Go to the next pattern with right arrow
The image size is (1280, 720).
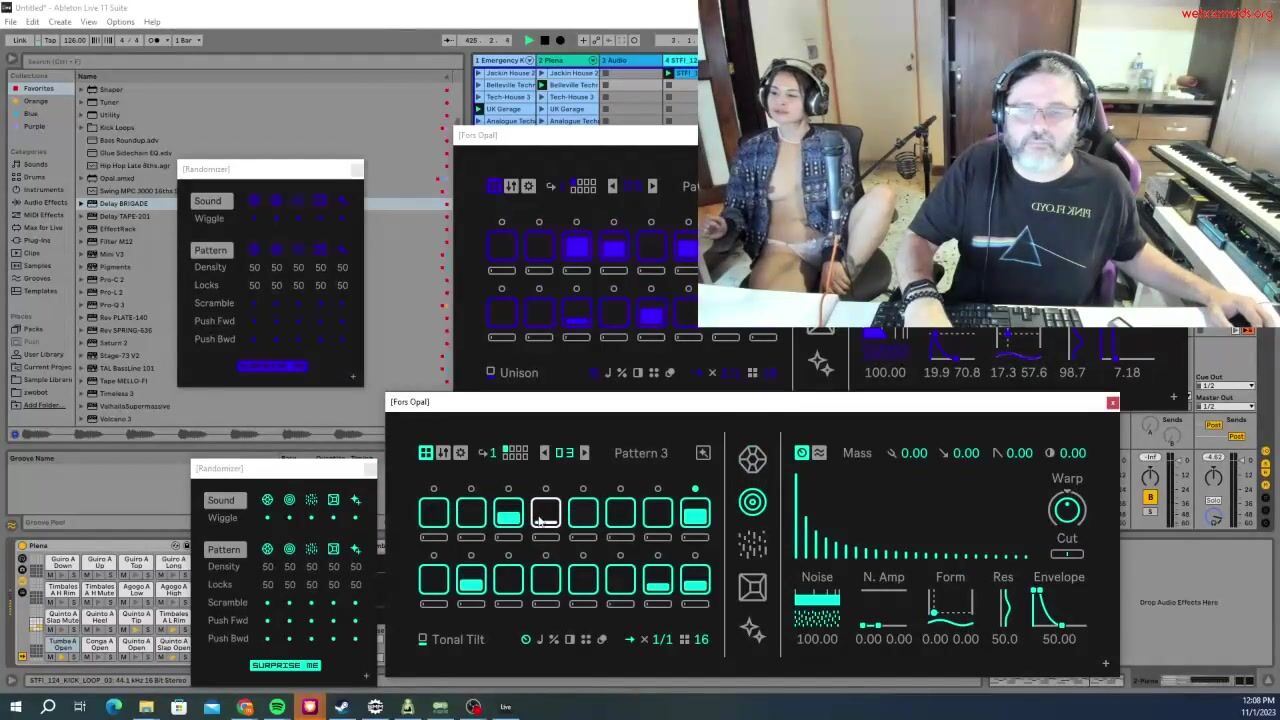pyautogui.click(x=585, y=453)
